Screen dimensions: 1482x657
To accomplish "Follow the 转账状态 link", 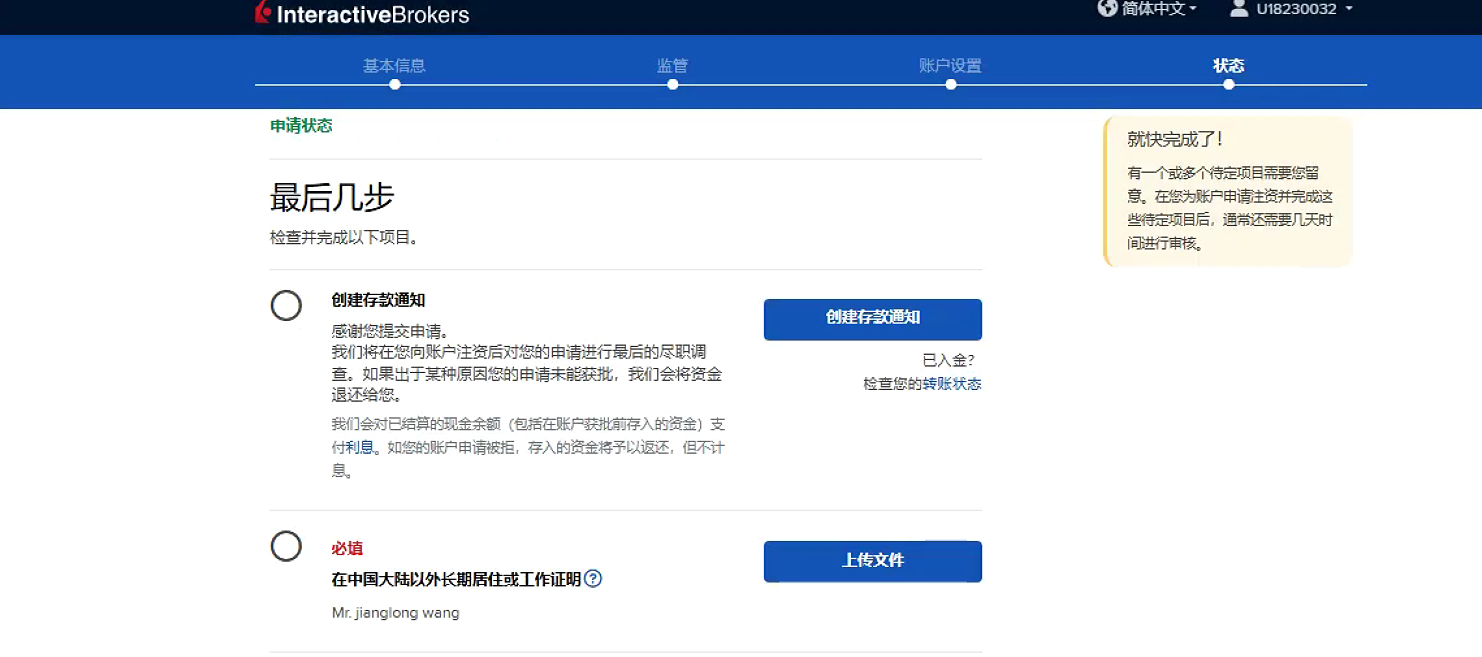I will coord(951,384).
